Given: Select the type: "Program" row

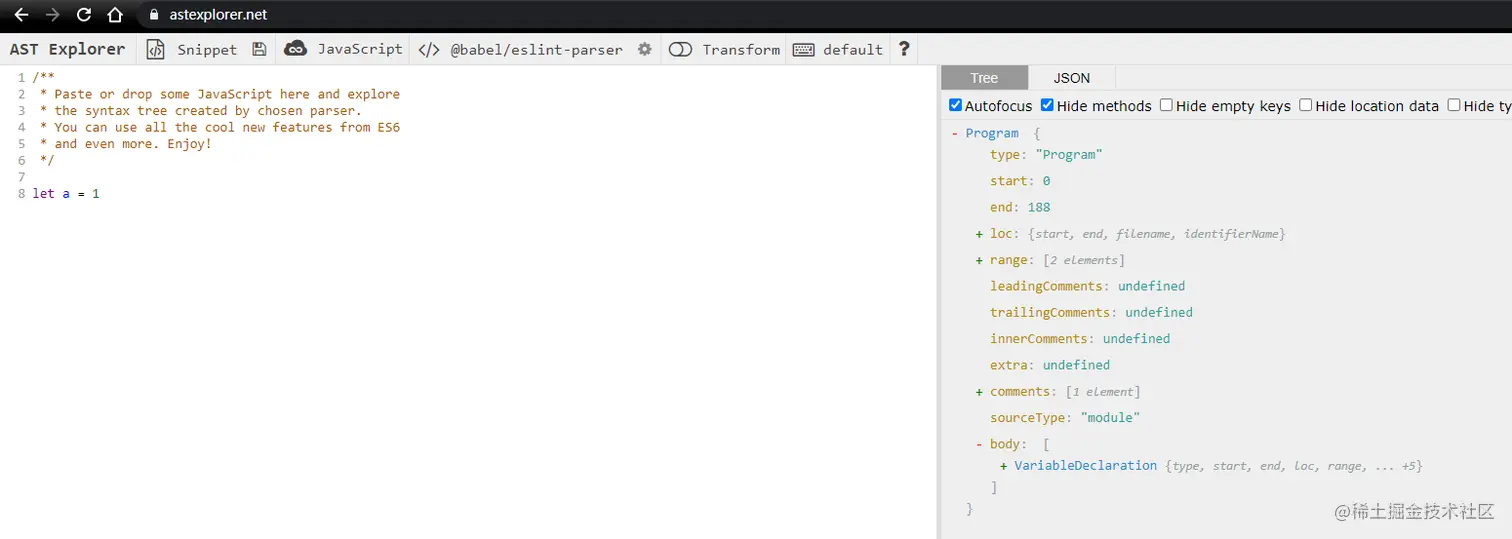Looking at the screenshot, I should [1046, 155].
